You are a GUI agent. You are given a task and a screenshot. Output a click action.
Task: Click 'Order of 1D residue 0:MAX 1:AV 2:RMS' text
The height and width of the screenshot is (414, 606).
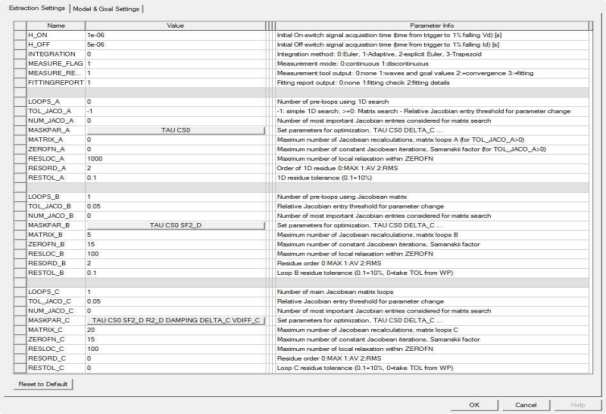click(337, 168)
